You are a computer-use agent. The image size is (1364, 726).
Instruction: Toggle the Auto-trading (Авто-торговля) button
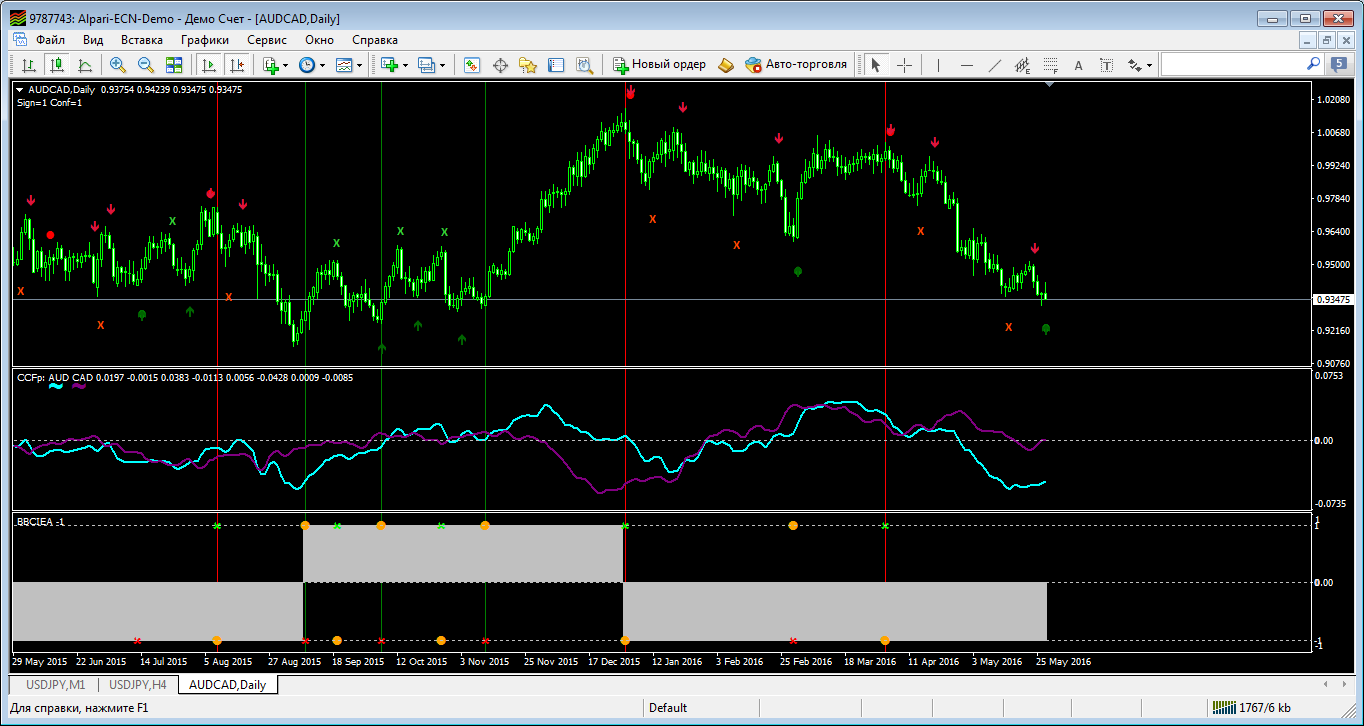[796, 65]
